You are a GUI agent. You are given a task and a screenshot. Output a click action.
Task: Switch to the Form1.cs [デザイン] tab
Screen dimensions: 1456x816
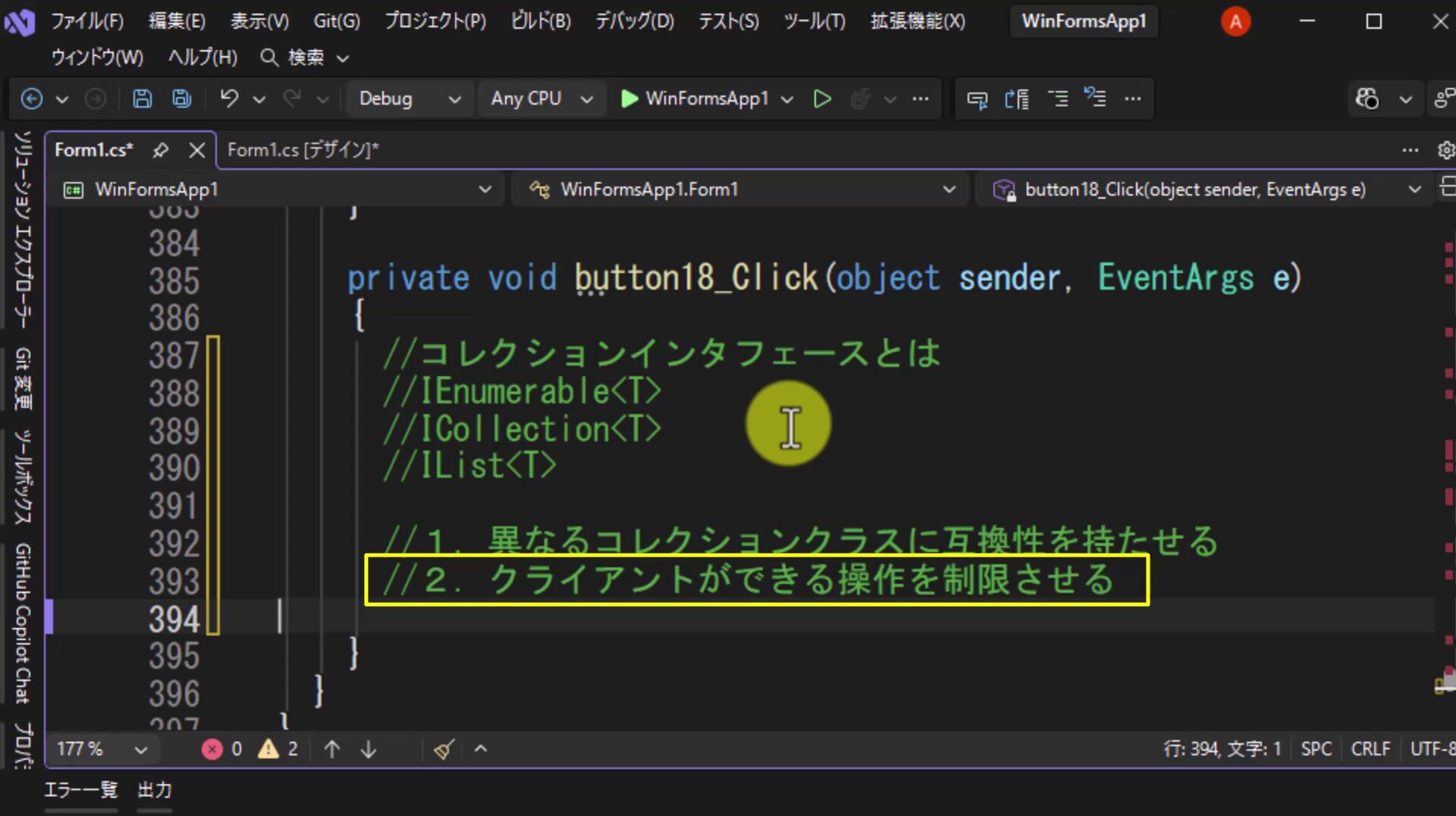303,150
